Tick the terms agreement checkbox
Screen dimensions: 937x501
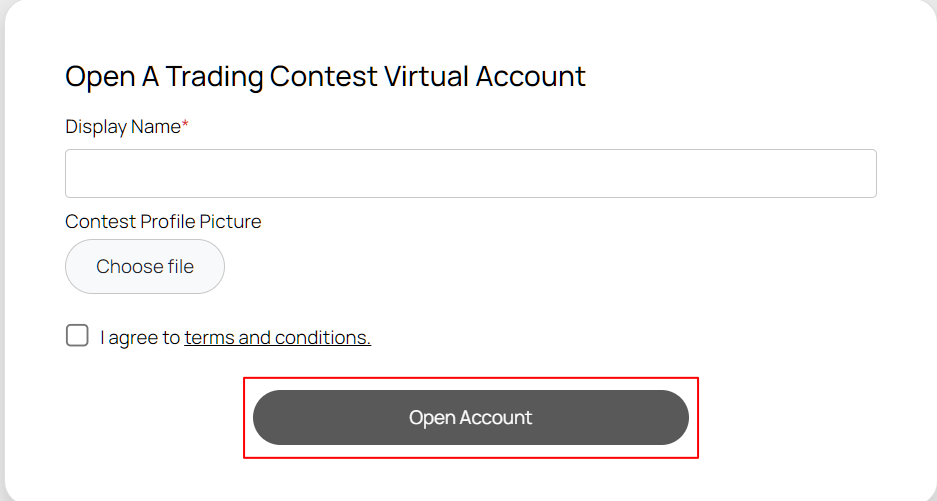click(77, 336)
